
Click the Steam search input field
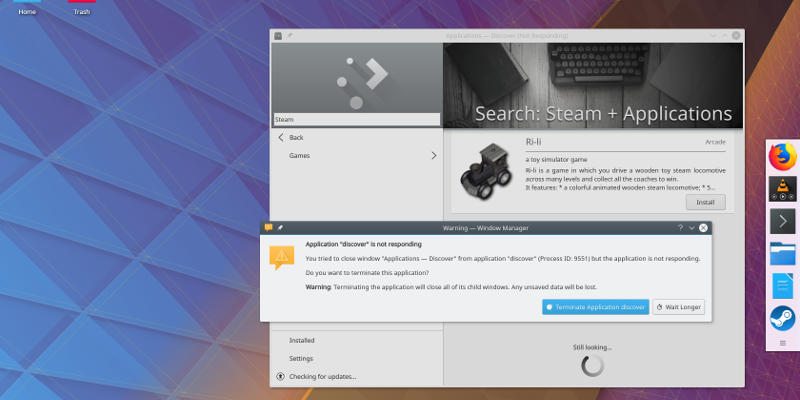tap(357, 119)
